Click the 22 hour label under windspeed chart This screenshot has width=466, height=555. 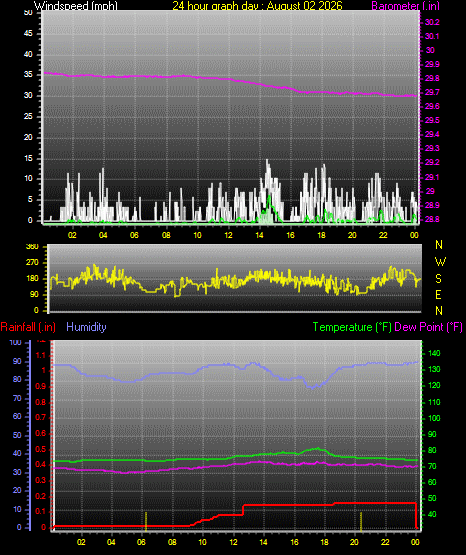[383, 235]
